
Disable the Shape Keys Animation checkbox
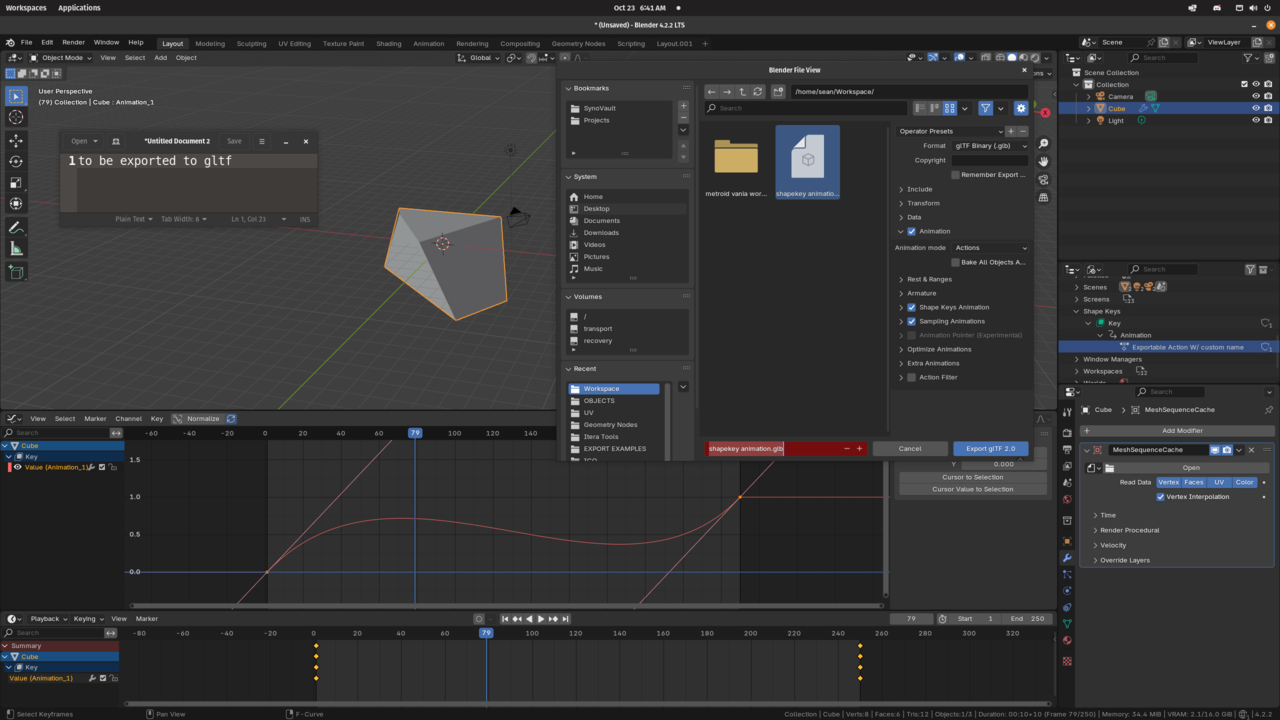pos(912,307)
